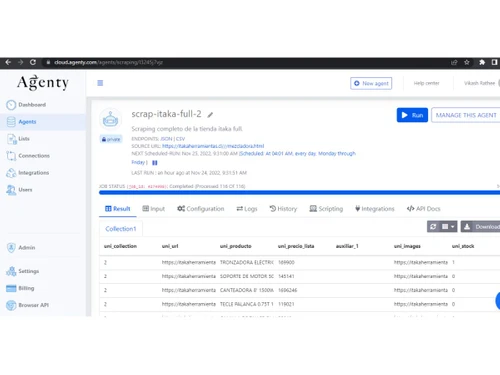Click the job ID text in job status
This screenshot has height=375, width=500.
click(147, 187)
